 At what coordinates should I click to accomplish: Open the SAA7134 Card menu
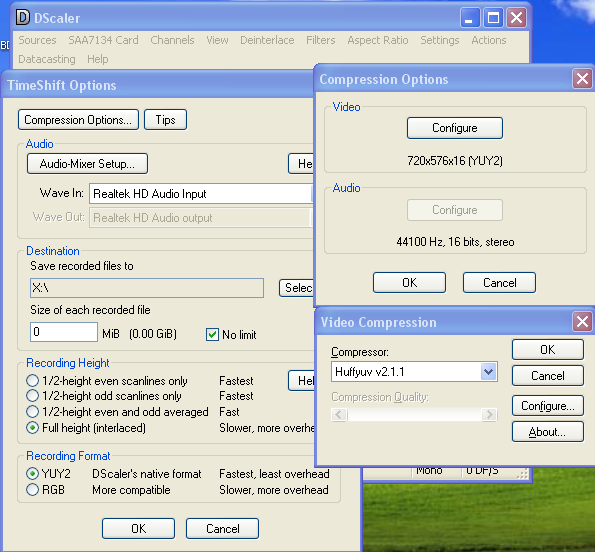103,40
